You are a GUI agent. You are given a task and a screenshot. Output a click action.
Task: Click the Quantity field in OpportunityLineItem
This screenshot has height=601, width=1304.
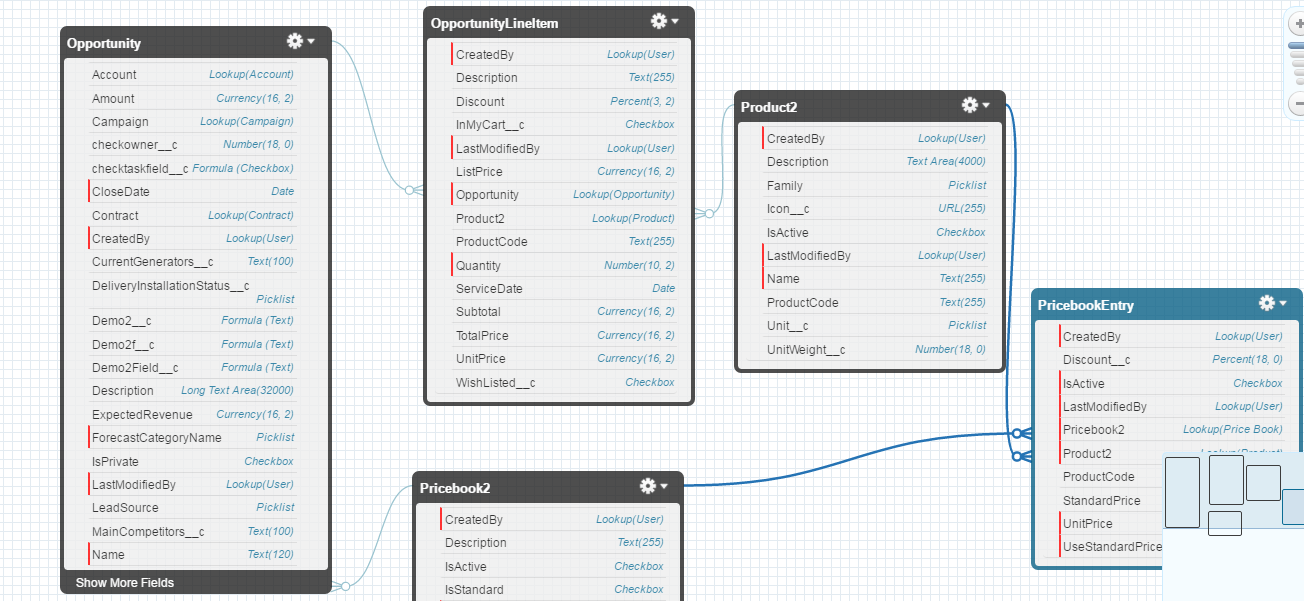pos(565,265)
